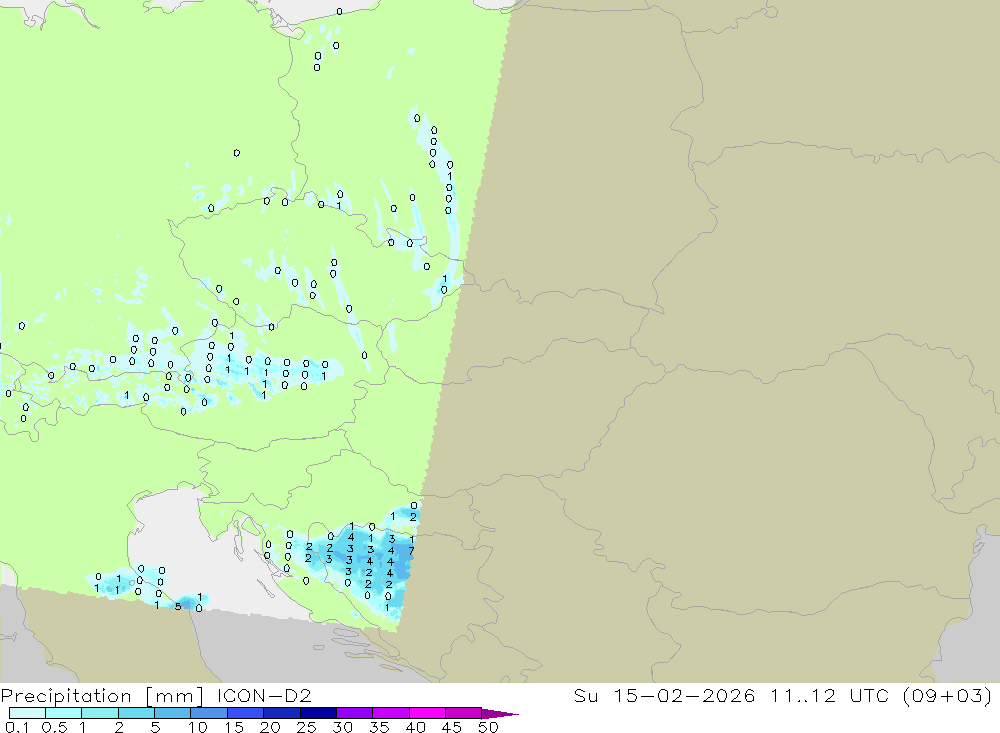Screen dimensions: 1000x733
Task: Click the 0.1 mm lightest cyan legend swatch
Action: click(x=27, y=713)
